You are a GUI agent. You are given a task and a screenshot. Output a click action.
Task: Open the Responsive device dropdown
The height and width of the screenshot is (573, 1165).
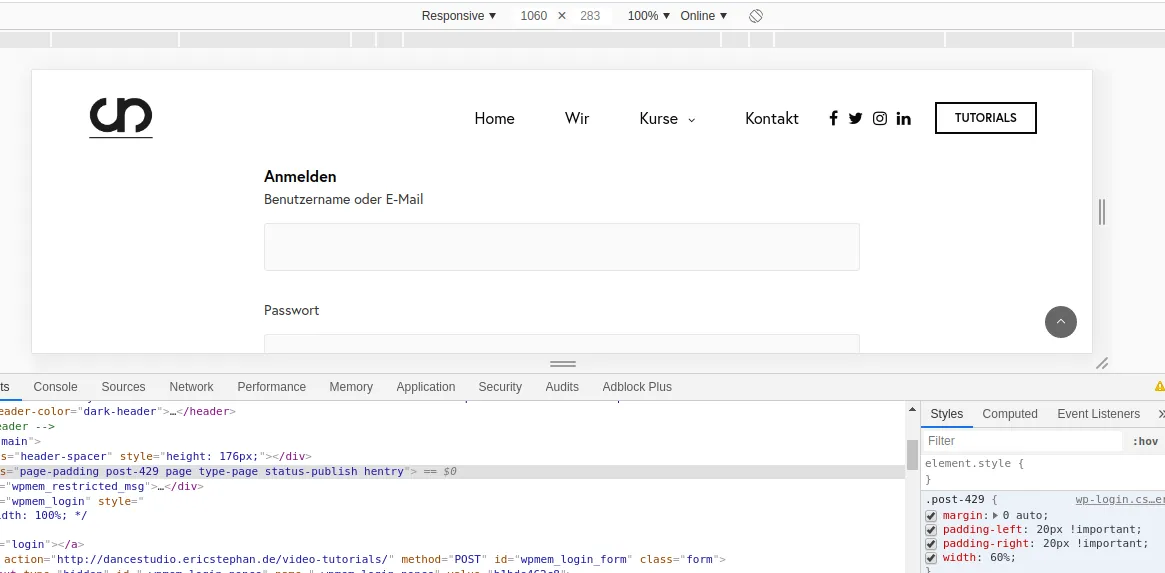pos(458,16)
